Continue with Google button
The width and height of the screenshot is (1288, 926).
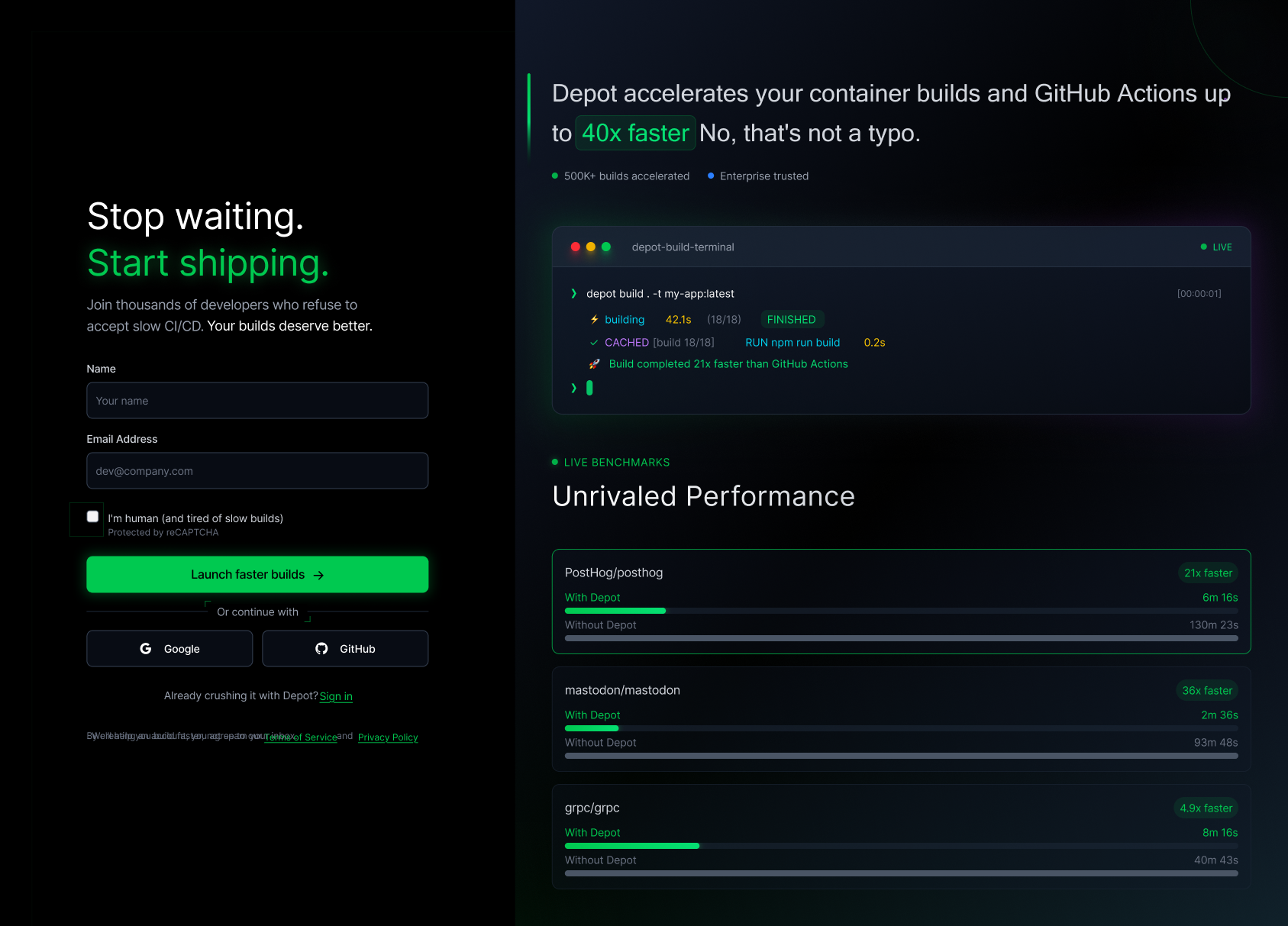[x=169, y=649]
